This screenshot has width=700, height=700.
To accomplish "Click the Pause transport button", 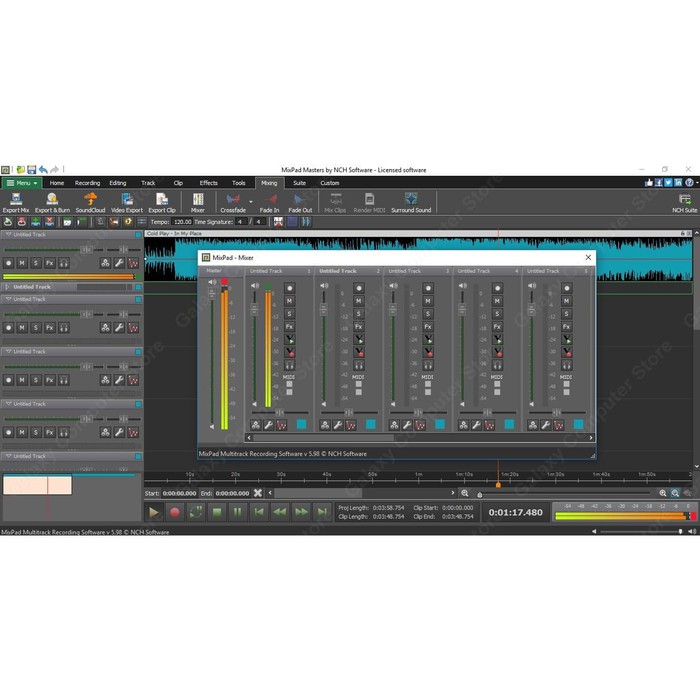I will click(x=238, y=512).
